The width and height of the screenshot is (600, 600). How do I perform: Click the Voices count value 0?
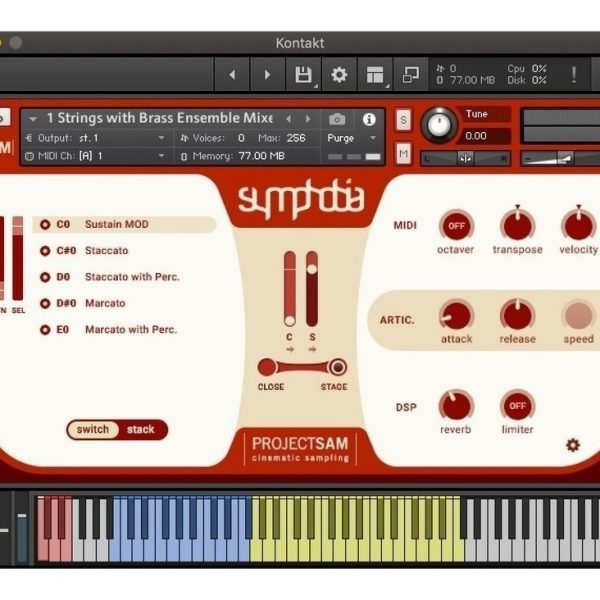click(241, 138)
